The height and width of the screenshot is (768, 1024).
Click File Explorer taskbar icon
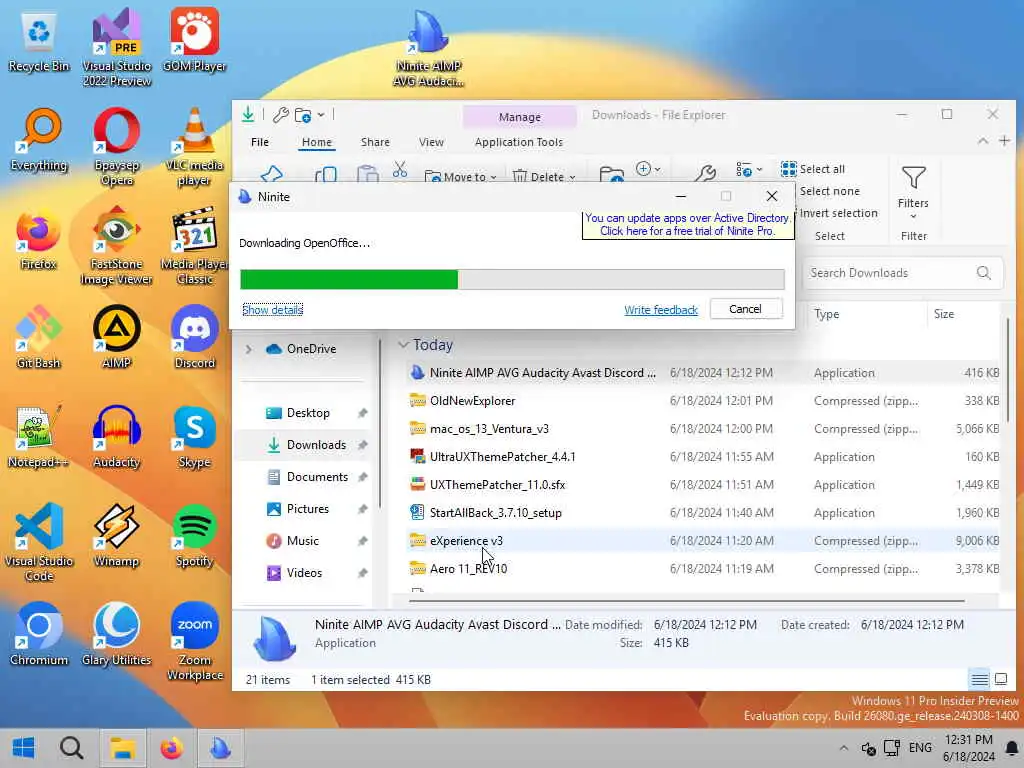[x=122, y=748]
